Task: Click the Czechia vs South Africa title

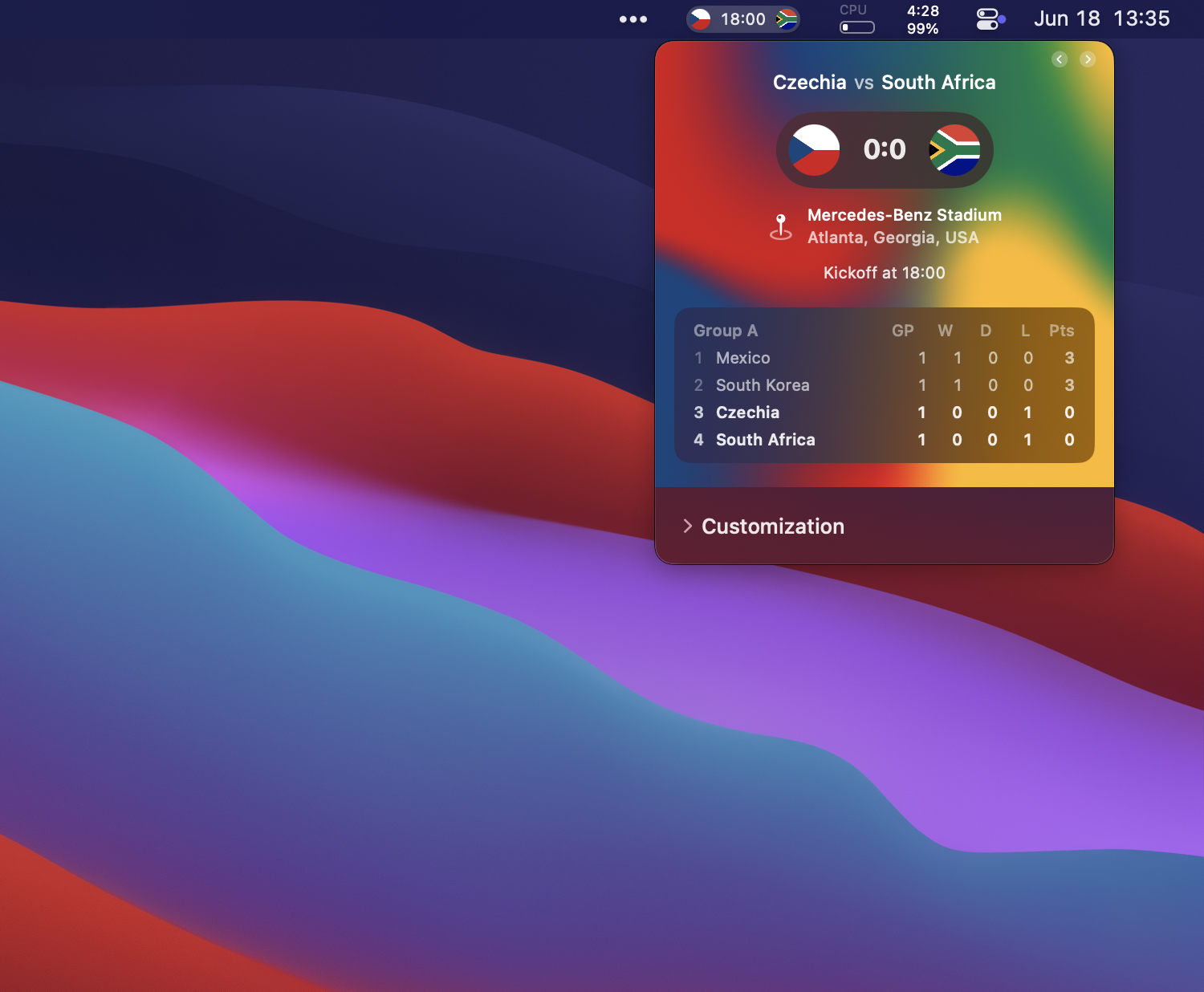Action: pos(885,83)
